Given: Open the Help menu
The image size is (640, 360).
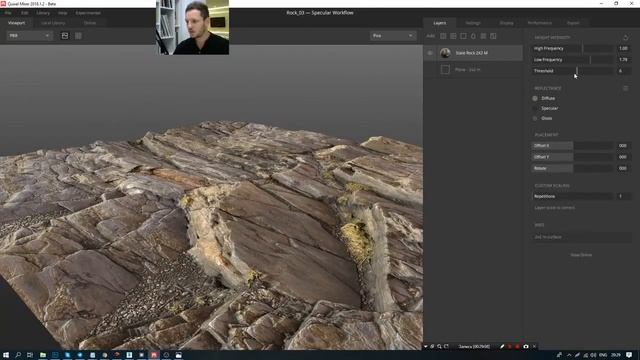Looking at the screenshot, I should pos(62,13).
